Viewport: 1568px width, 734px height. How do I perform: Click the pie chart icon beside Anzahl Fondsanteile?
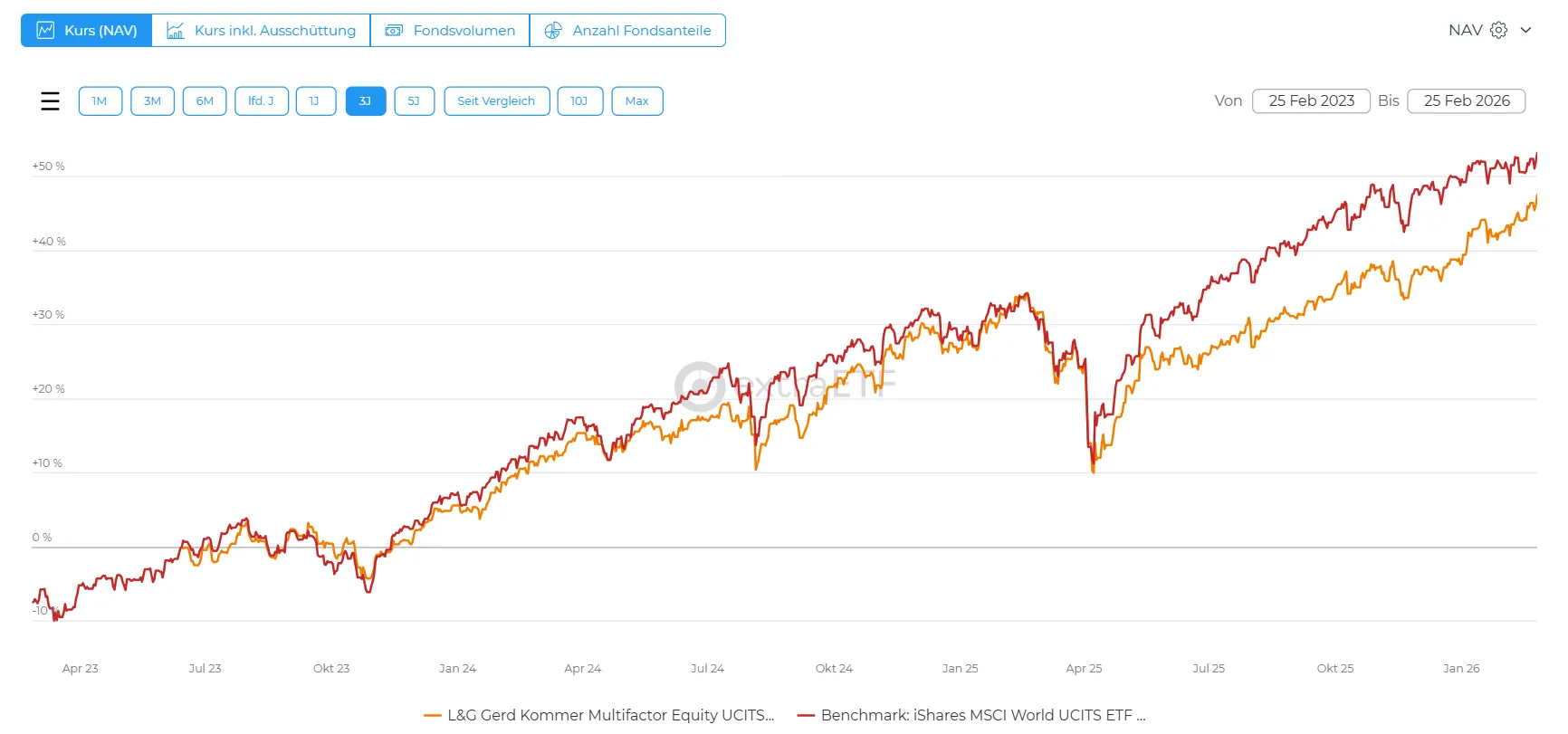point(553,31)
